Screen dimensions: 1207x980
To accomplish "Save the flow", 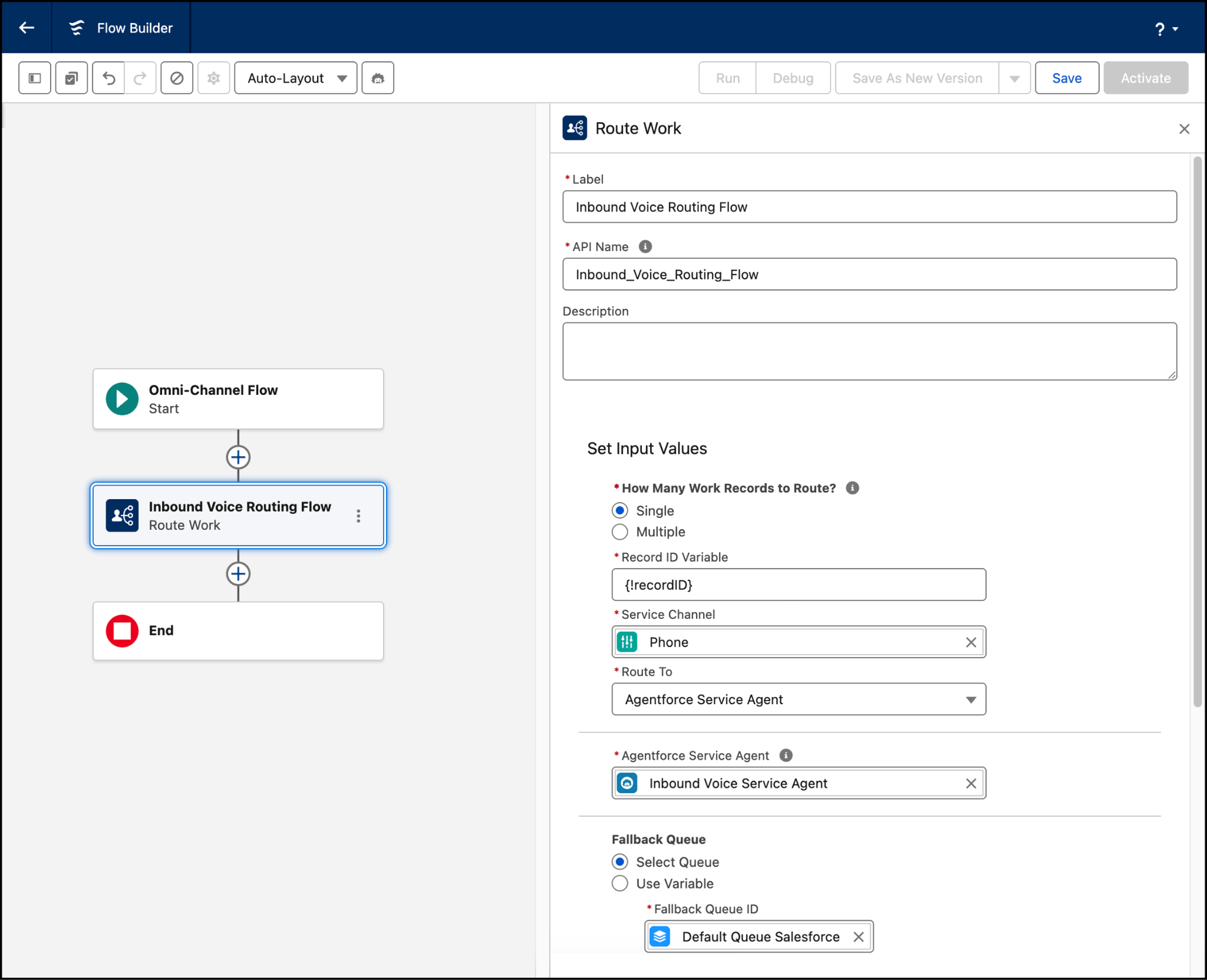I will click(x=1067, y=78).
